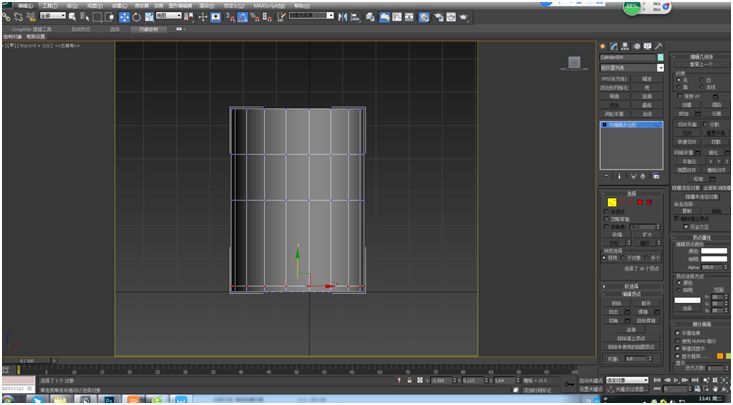Toggle Preserve UVs checkbox

pyautogui.click(x=680, y=96)
